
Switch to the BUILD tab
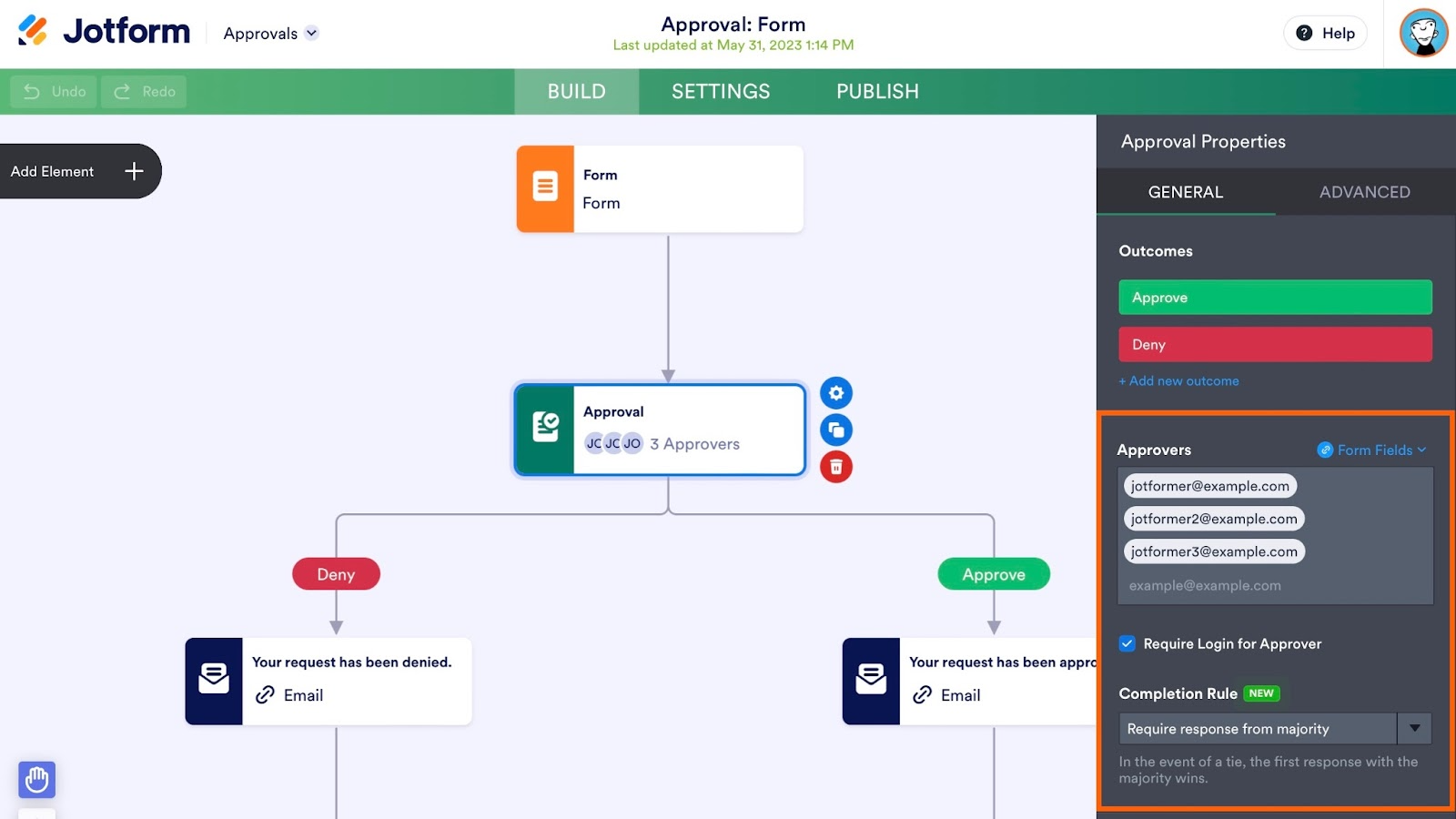coord(576,92)
